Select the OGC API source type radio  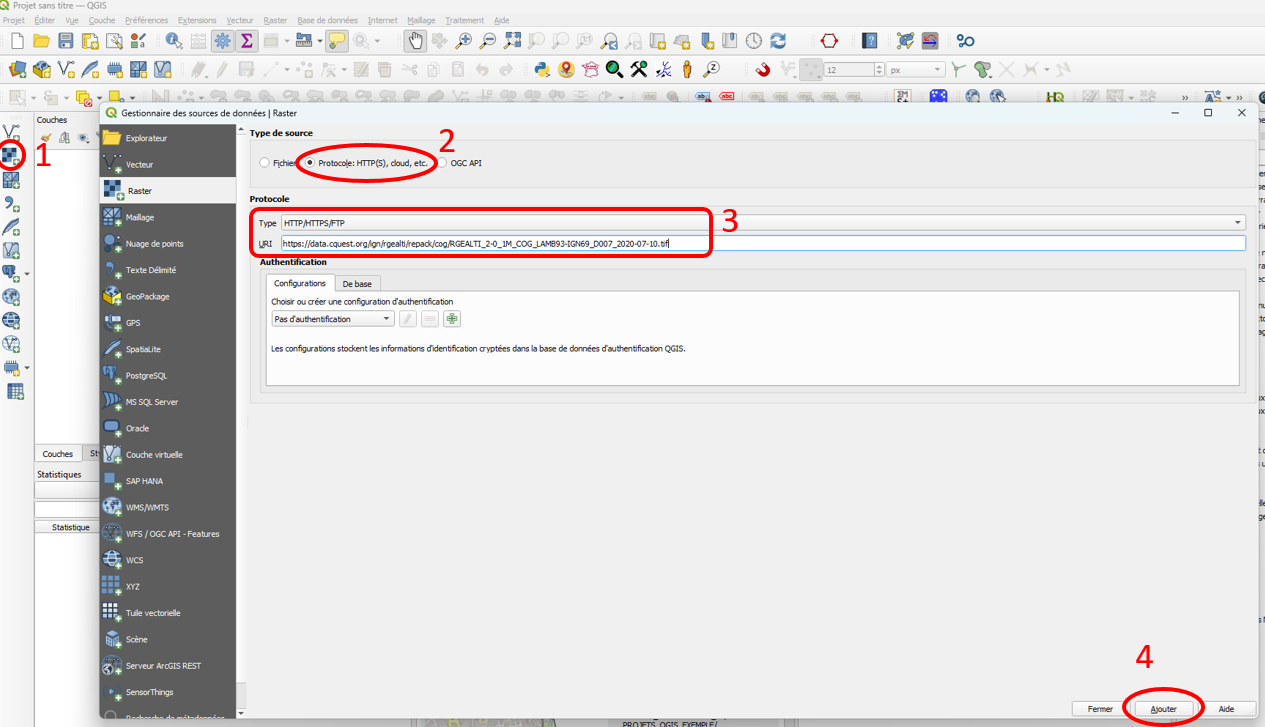(x=442, y=163)
